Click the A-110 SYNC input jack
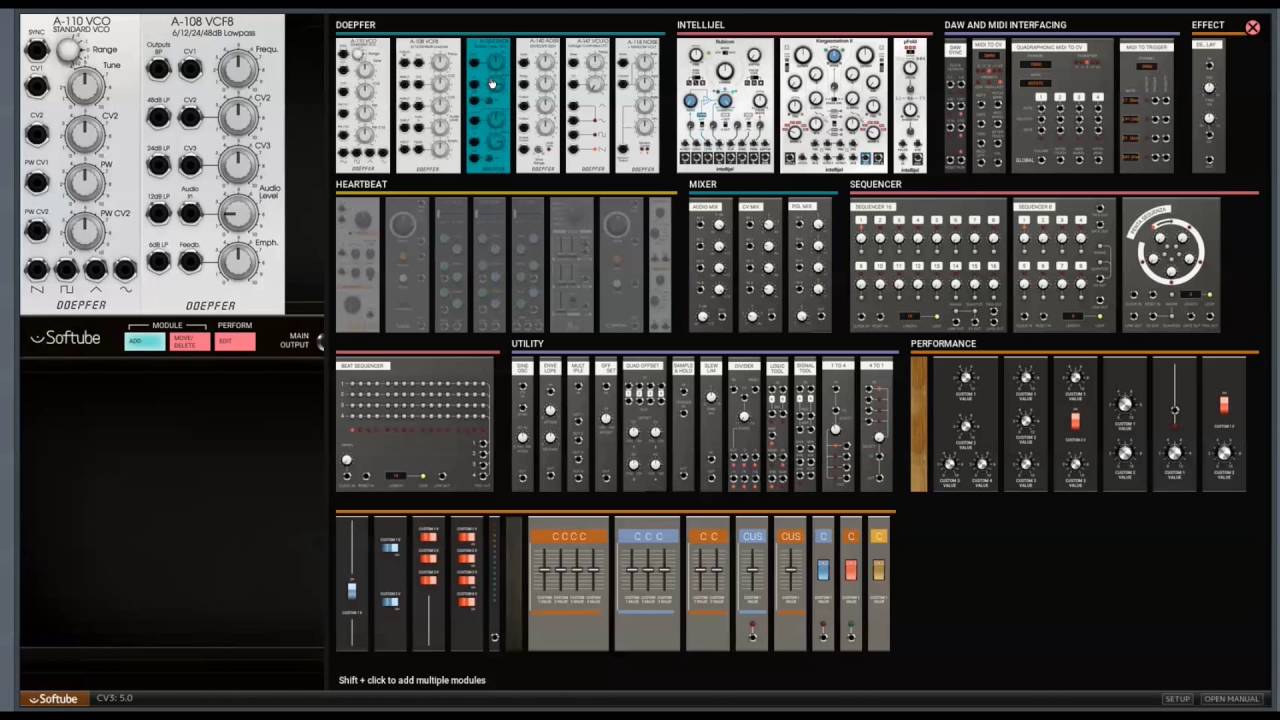 37,50
